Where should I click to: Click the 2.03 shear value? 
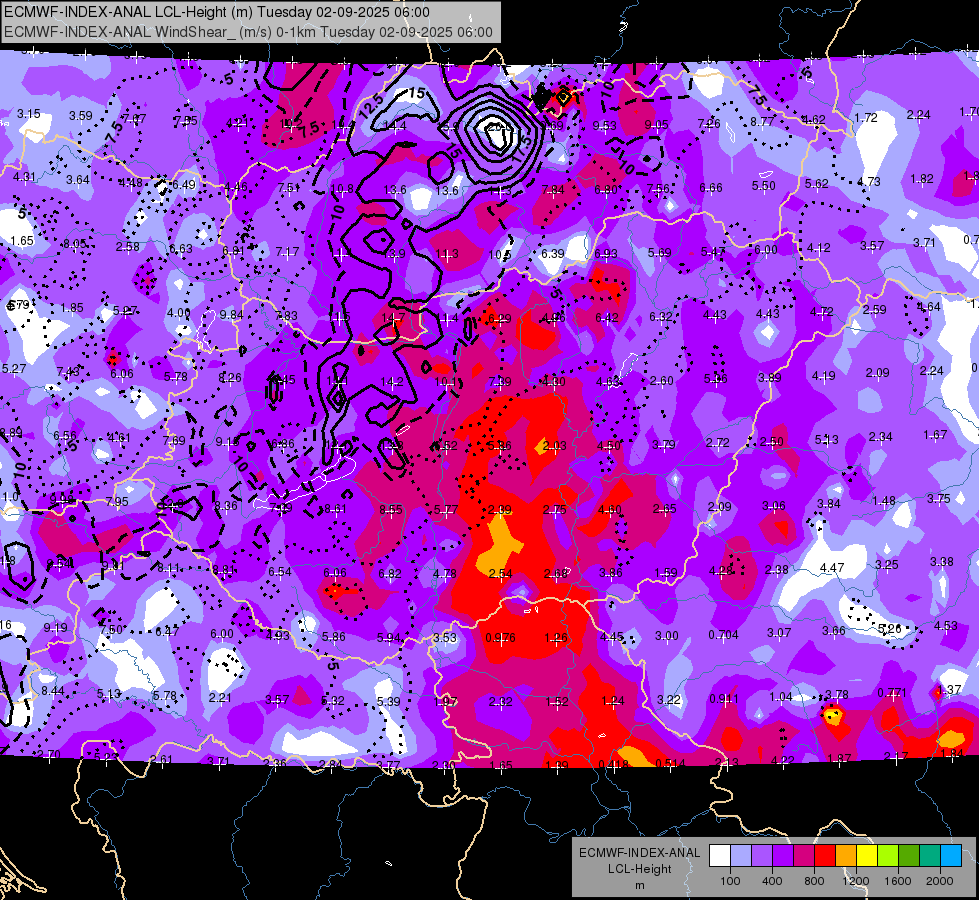tap(554, 445)
